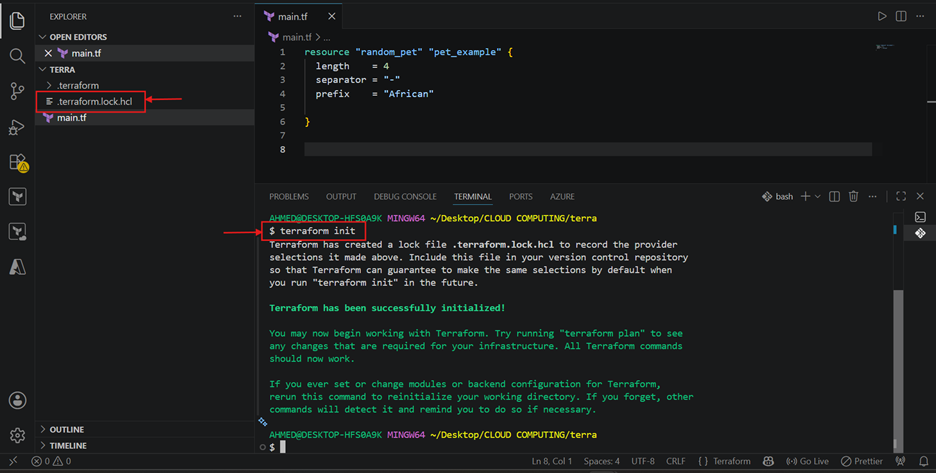Click the terminal vertical scrollbar

coord(898,367)
